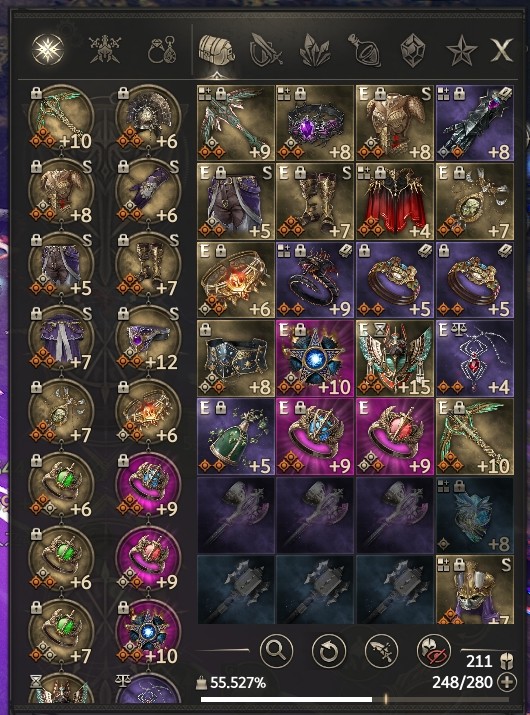Viewport: 530px width, 715px height.
Task: Select the glowing compass star icon
Action: coord(48,49)
